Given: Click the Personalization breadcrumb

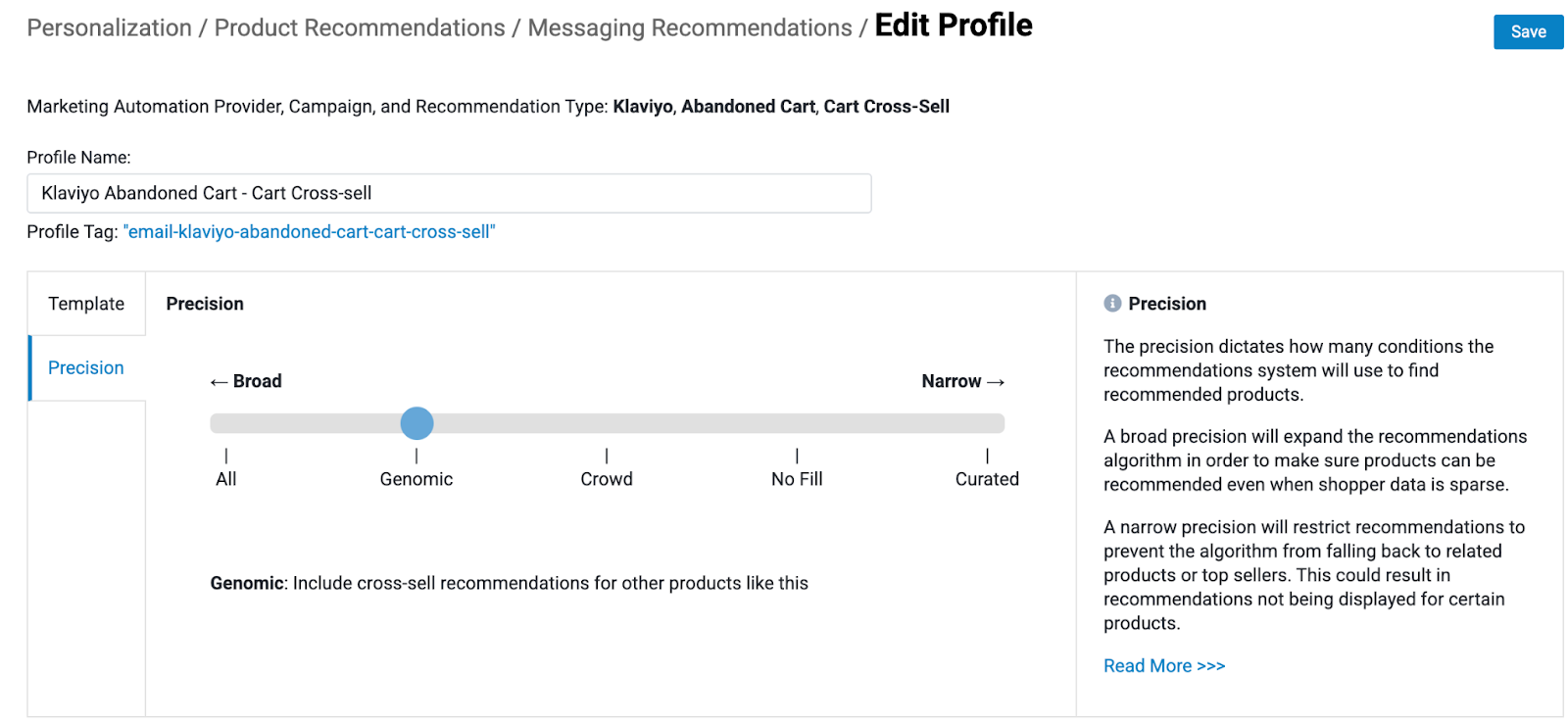Looking at the screenshot, I should [109, 28].
